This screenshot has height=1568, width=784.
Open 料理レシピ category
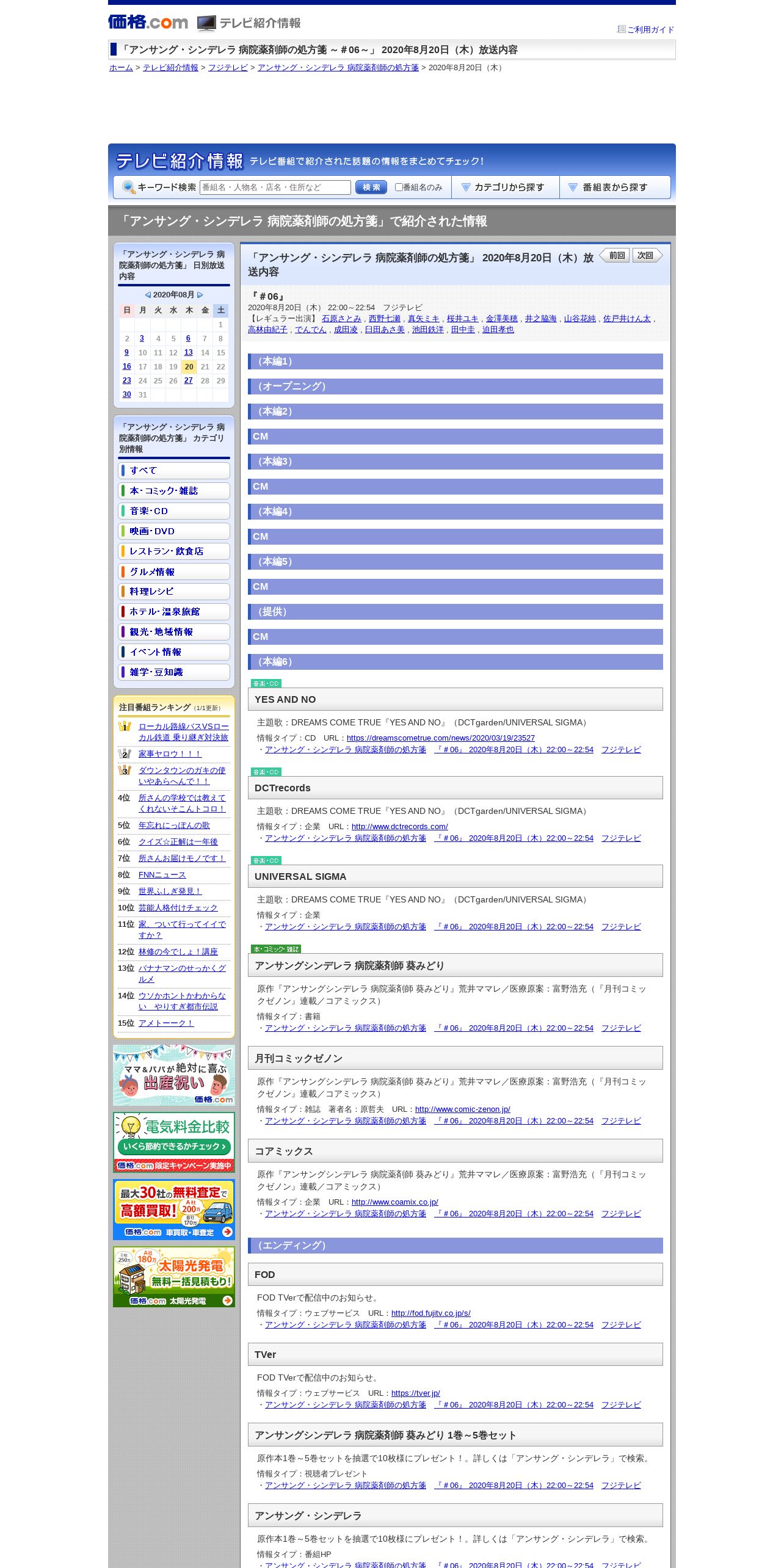(x=174, y=591)
